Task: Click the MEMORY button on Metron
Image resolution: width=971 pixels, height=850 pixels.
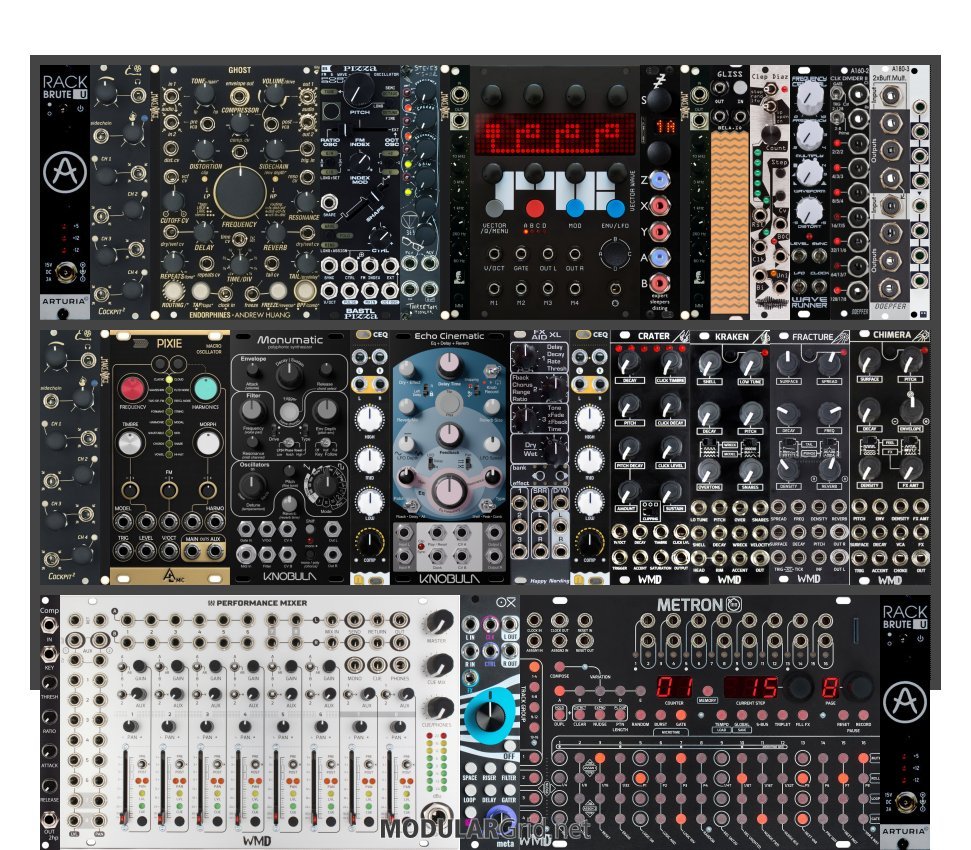Action: point(707,691)
